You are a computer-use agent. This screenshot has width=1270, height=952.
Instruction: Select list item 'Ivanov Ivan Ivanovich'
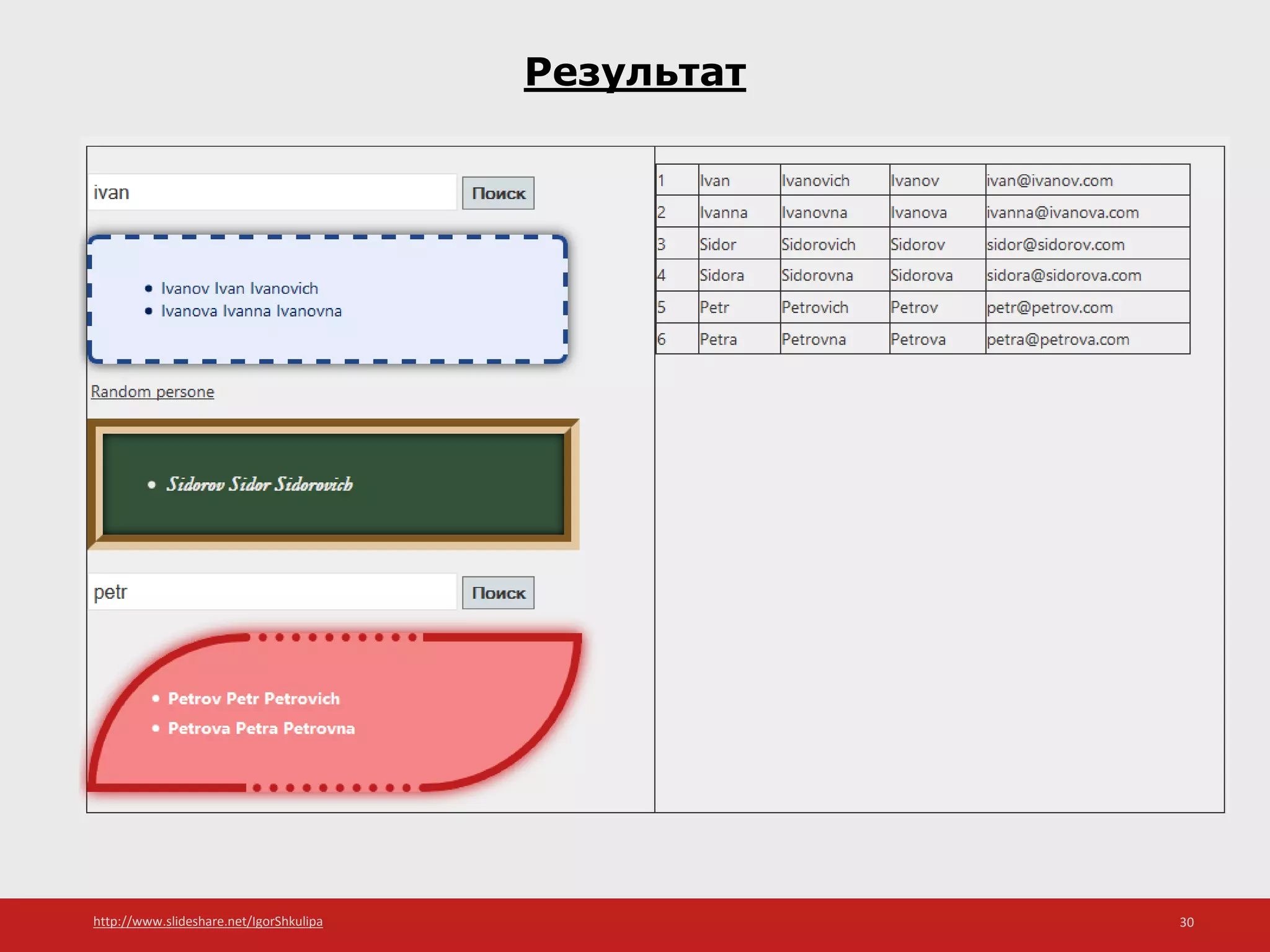pos(239,288)
